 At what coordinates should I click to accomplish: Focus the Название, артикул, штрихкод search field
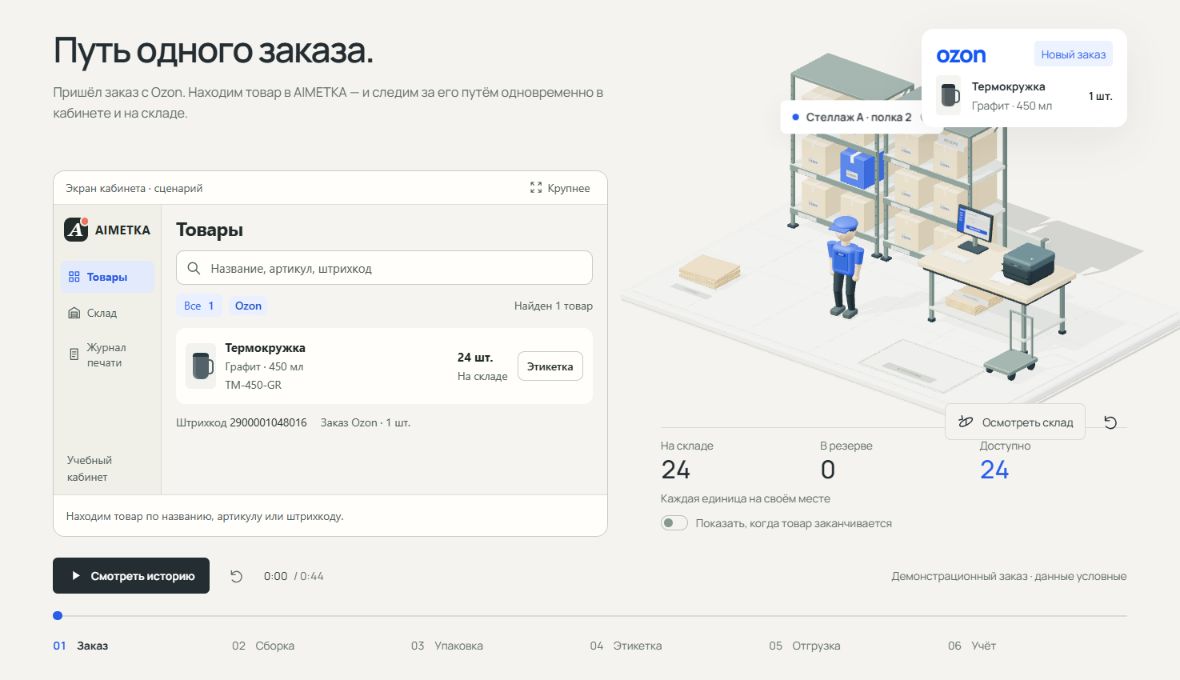[x=384, y=268]
